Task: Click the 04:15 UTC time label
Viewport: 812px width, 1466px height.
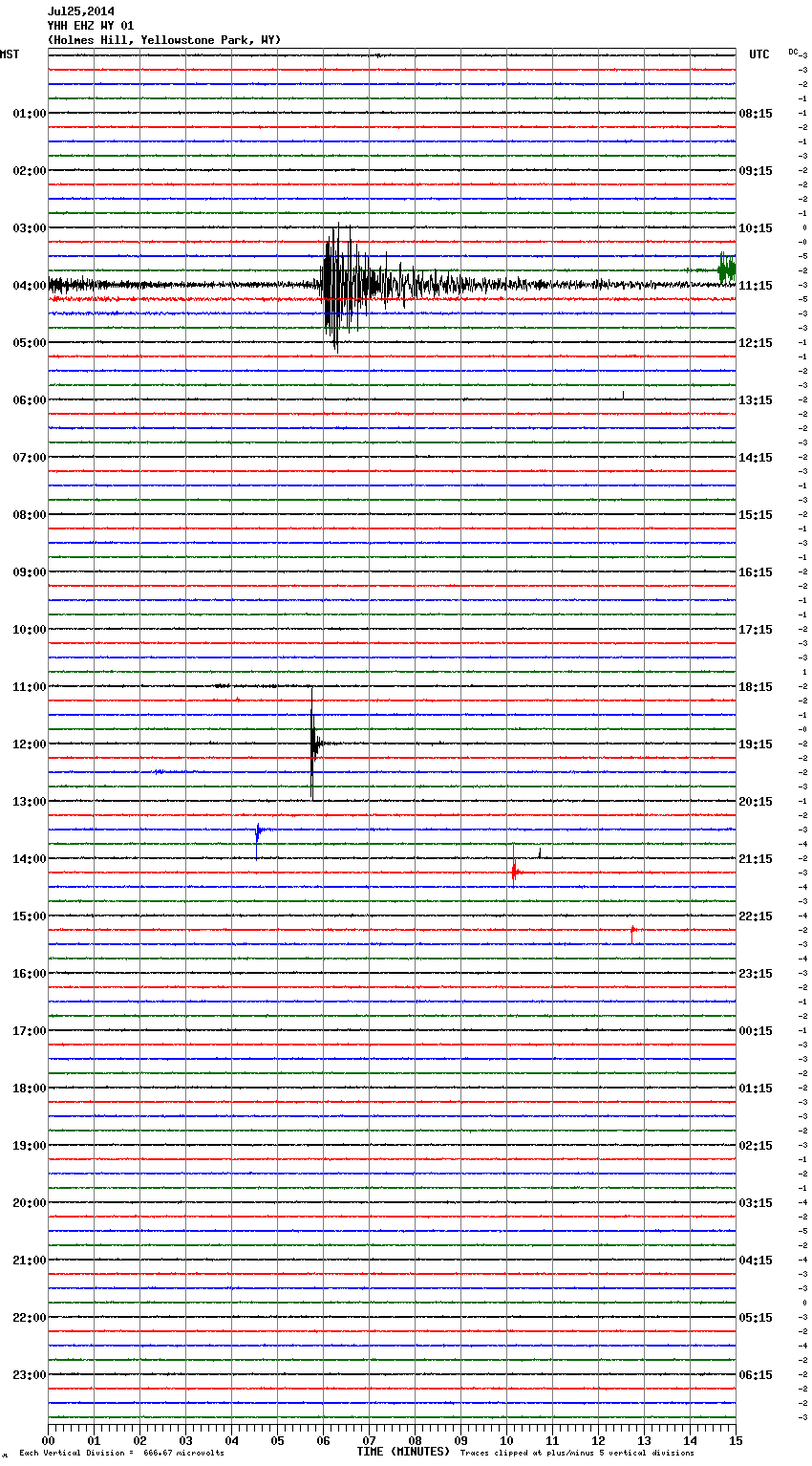Action: (756, 1261)
